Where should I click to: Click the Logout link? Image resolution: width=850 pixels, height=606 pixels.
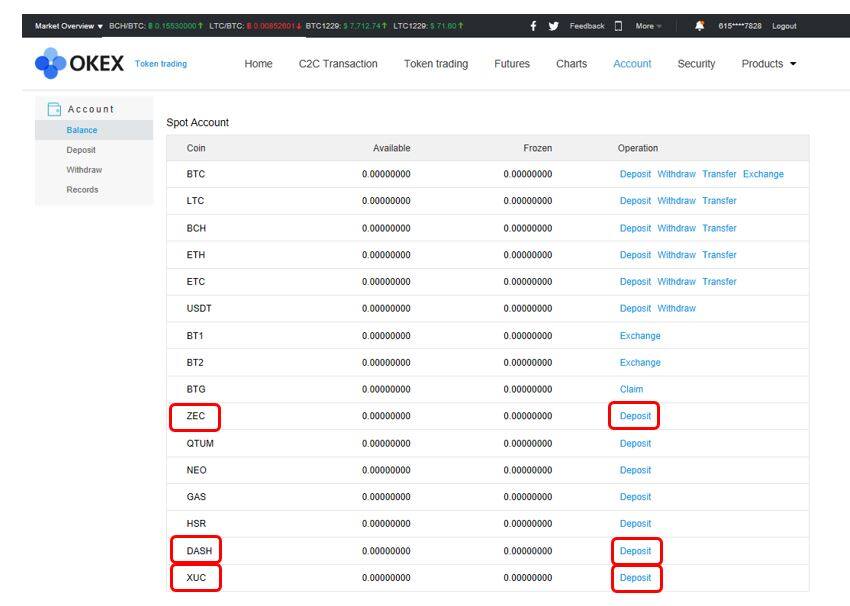(784, 26)
